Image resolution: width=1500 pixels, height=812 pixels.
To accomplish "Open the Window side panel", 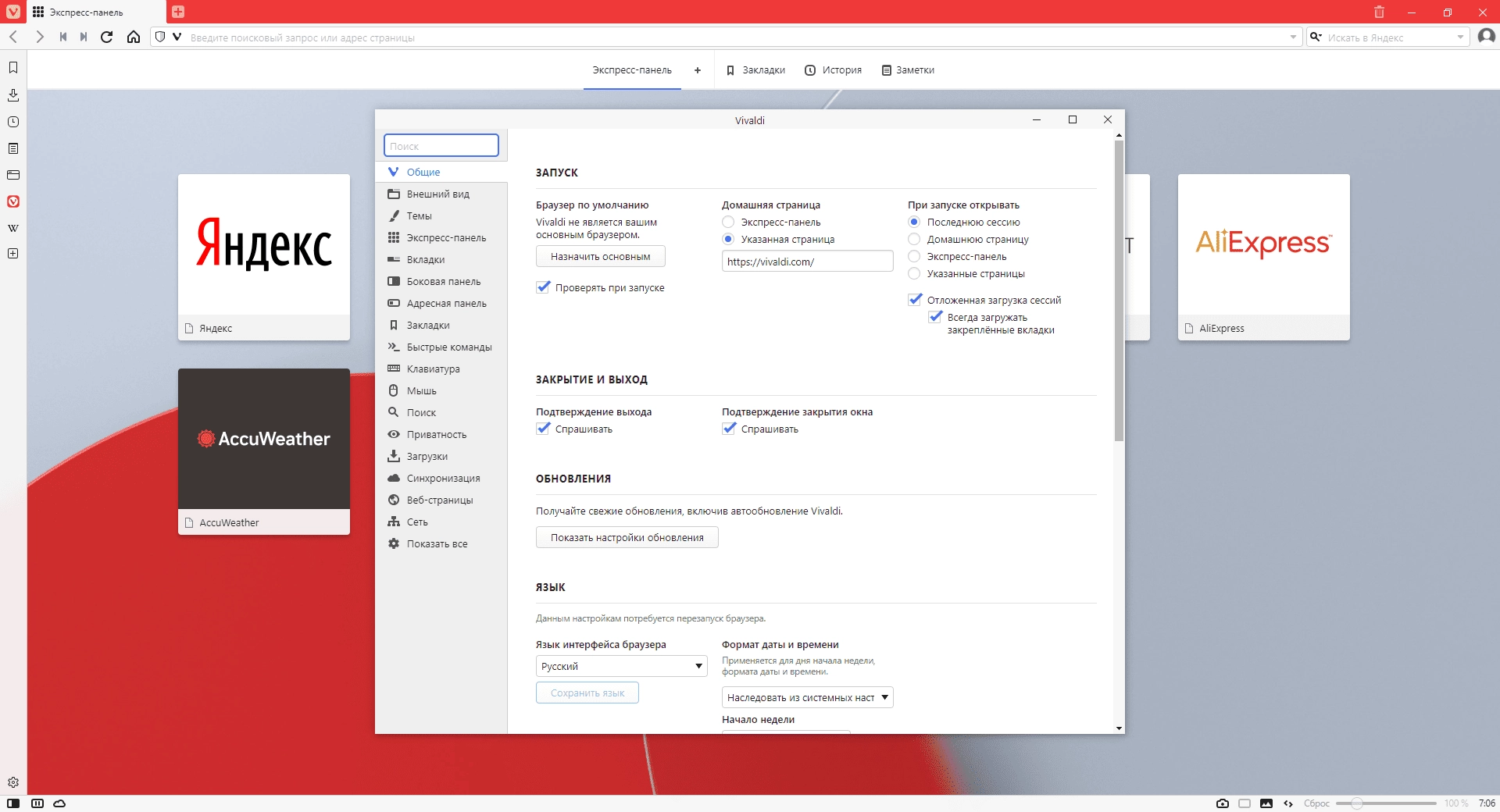I will pos(13,175).
